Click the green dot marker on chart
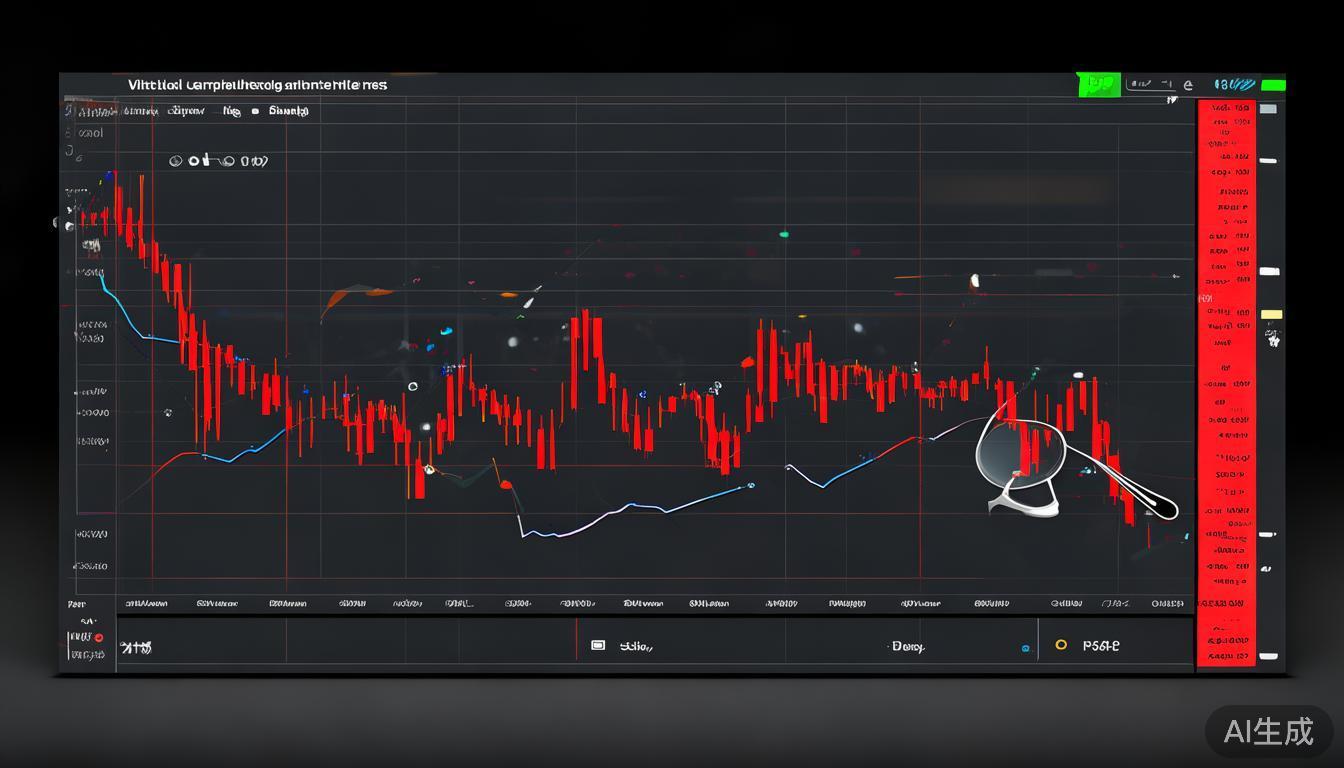Viewport: 1344px width, 768px height. 784,234
